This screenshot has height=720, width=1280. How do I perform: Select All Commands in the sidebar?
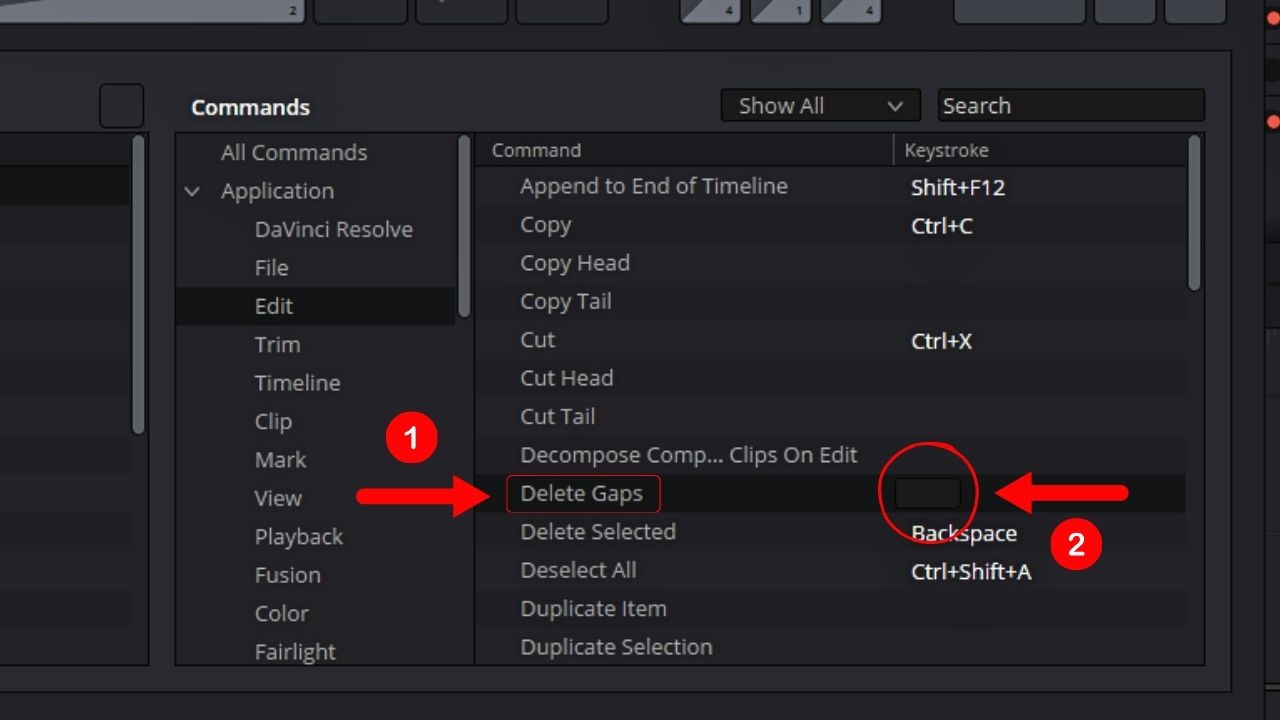pos(292,152)
